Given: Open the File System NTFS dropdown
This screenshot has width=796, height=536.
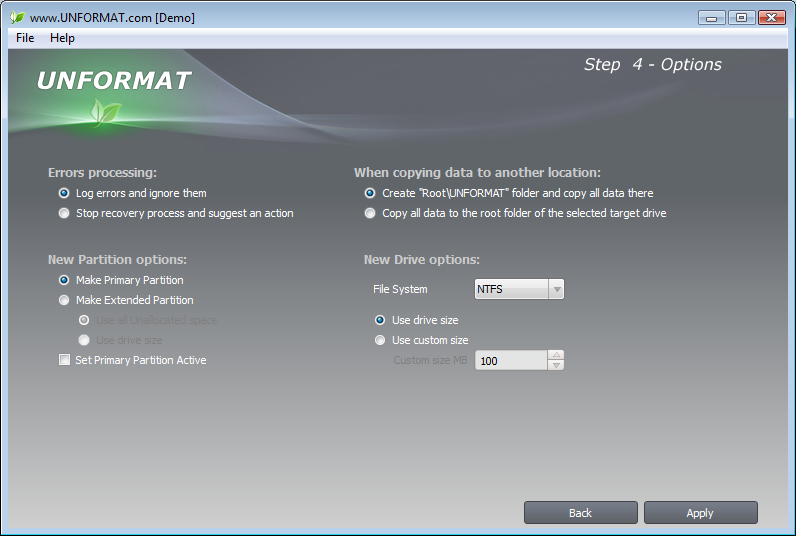Looking at the screenshot, I should pyautogui.click(x=519, y=289).
